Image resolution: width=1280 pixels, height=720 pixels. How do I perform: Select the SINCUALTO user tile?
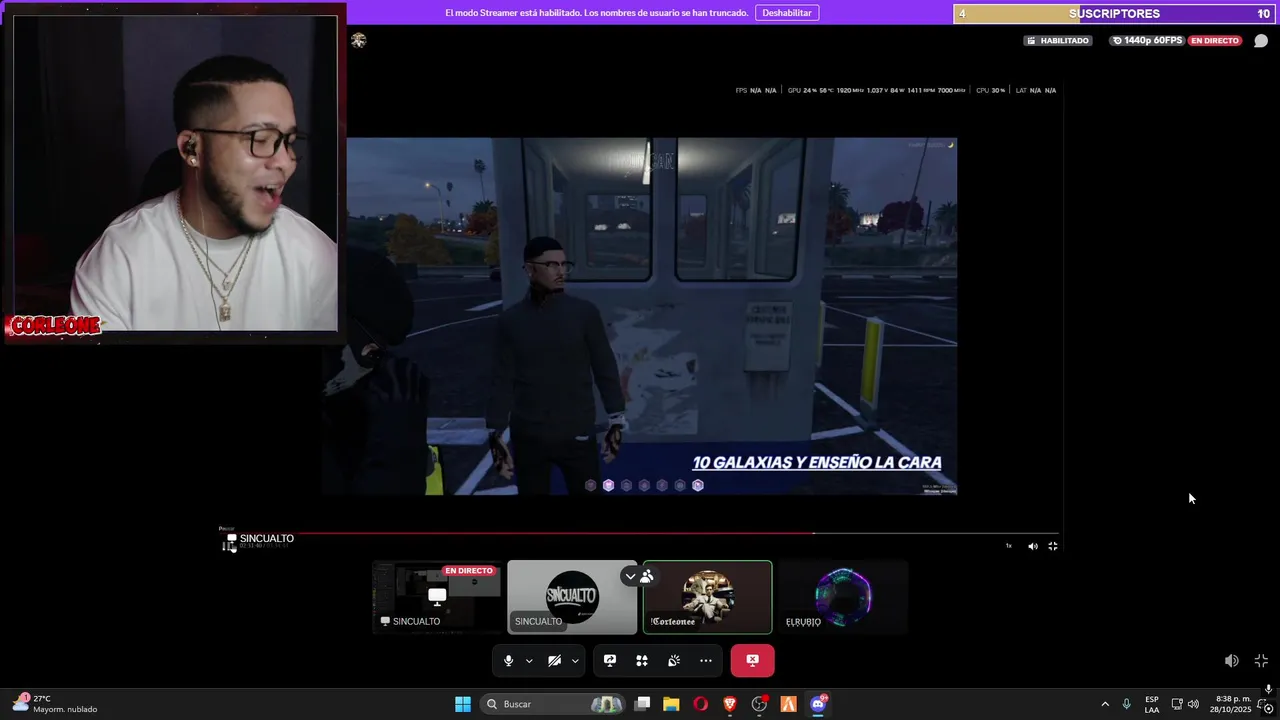point(572,597)
